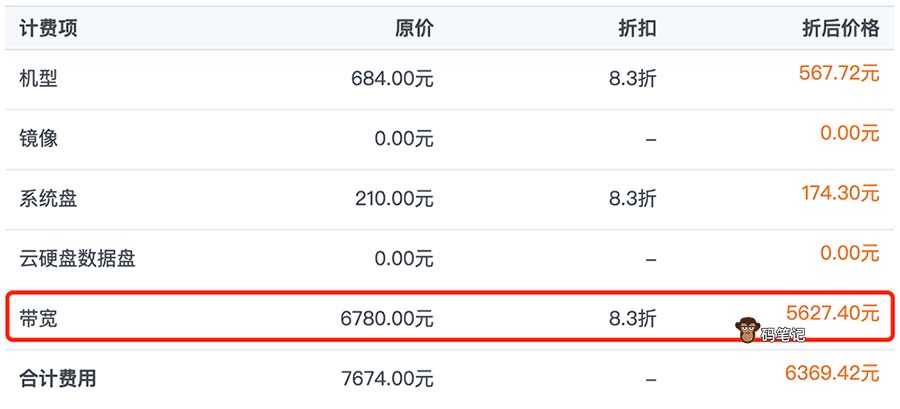Image resolution: width=900 pixels, height=409 pixels.
Task: Click the 计费项 column header
Action: pos(48,28)
